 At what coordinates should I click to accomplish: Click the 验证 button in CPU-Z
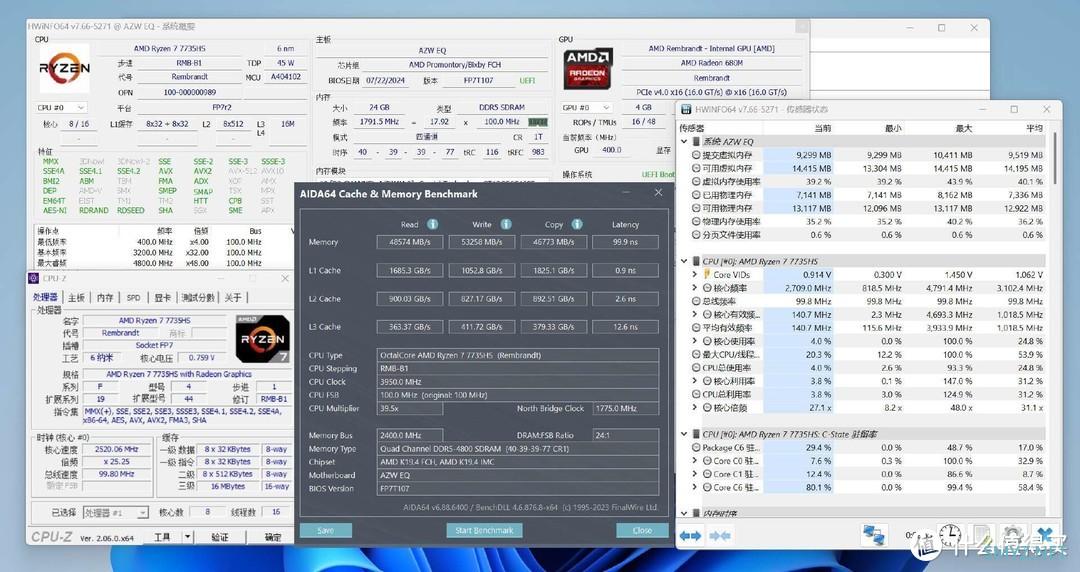click(x=220, y=537)
